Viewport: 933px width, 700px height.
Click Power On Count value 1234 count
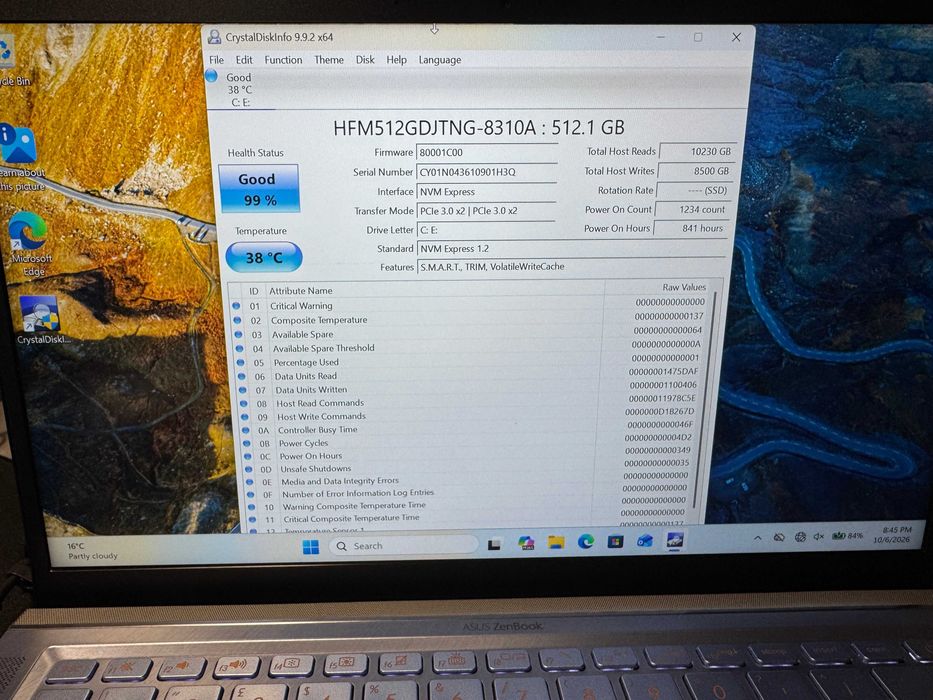[x=693, y=210]
